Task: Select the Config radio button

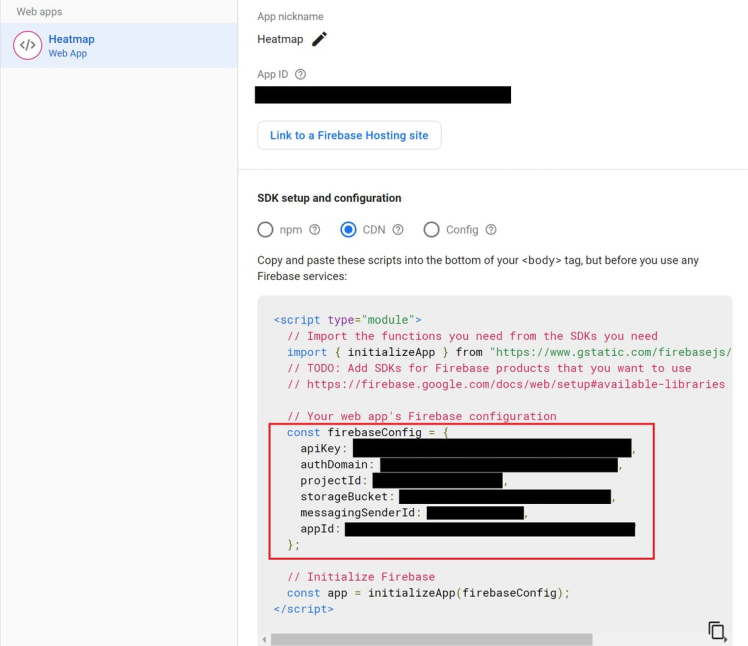Action: click(x=431, y=229)
